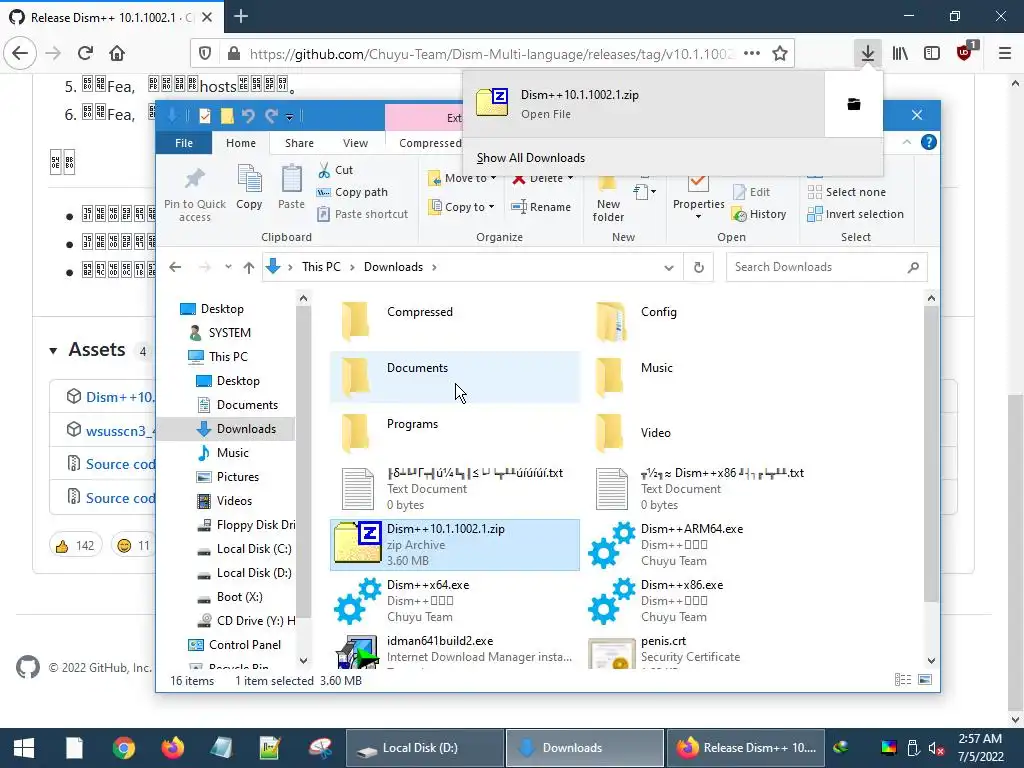Click Pin to Quick access icon

195,195
